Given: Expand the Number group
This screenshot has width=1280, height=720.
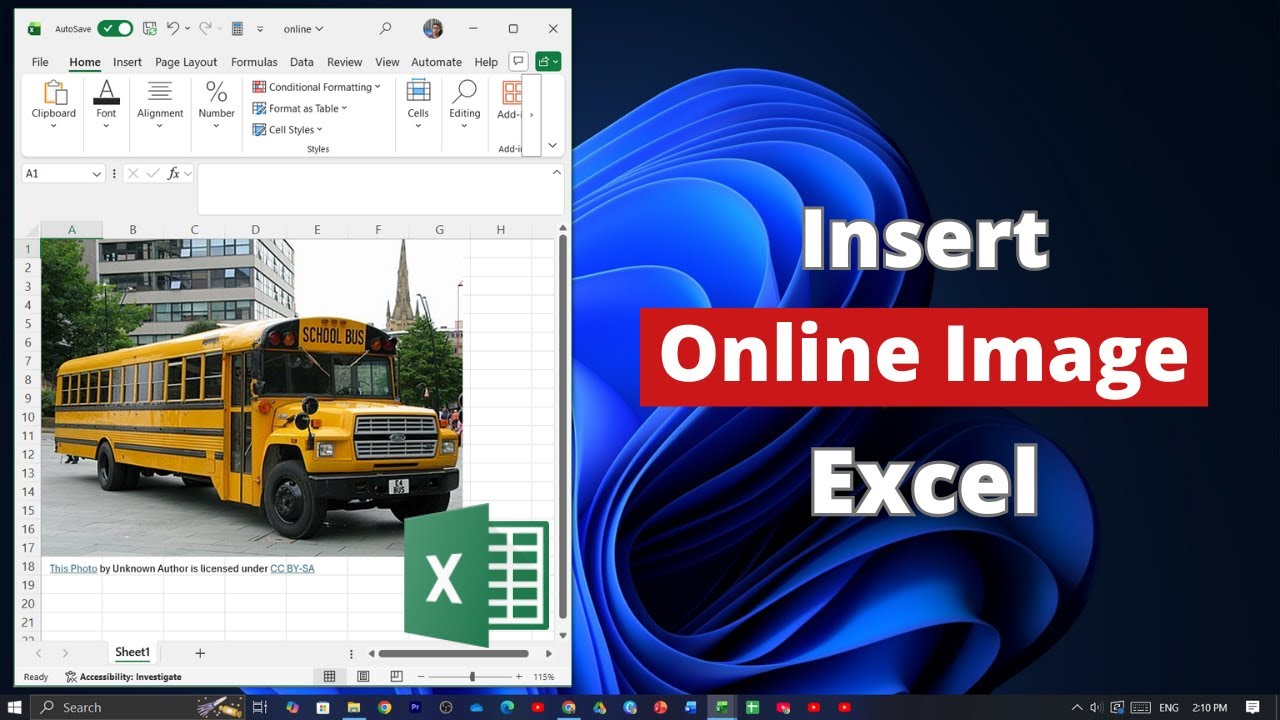Looking at the screenshot, I should coord(216,104).
